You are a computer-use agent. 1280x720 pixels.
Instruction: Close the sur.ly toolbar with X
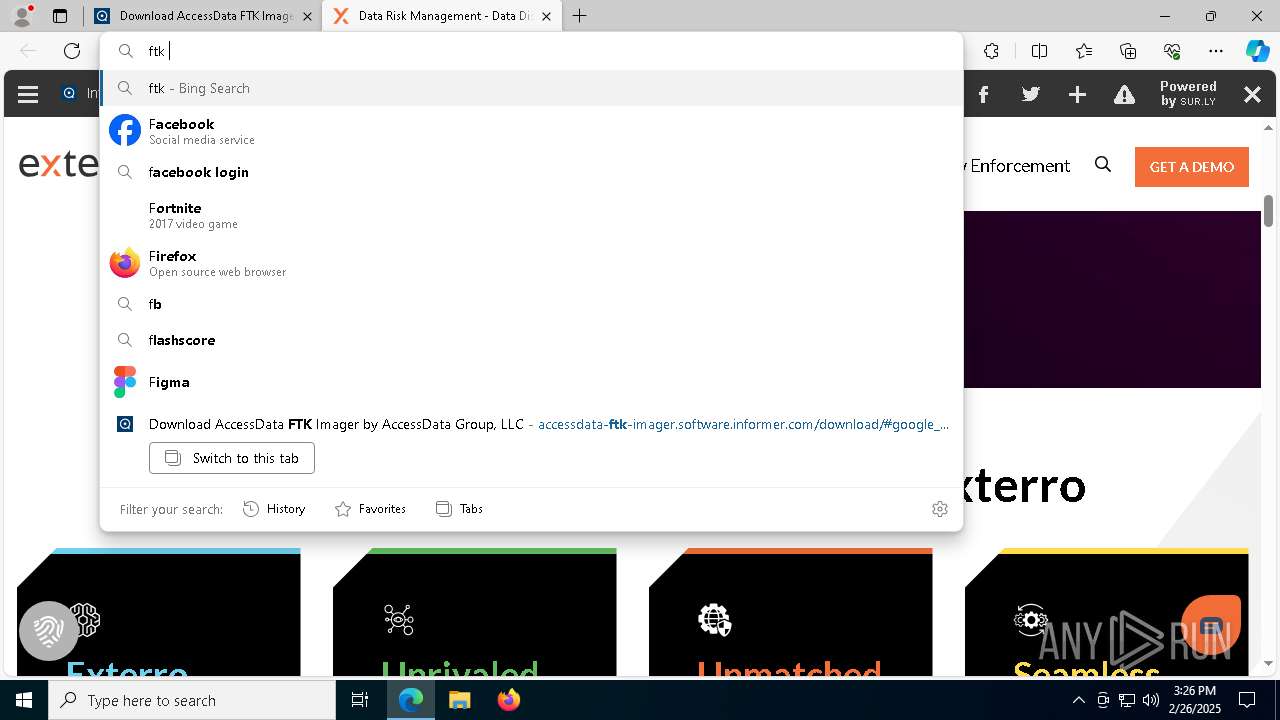coord(1252,94)
